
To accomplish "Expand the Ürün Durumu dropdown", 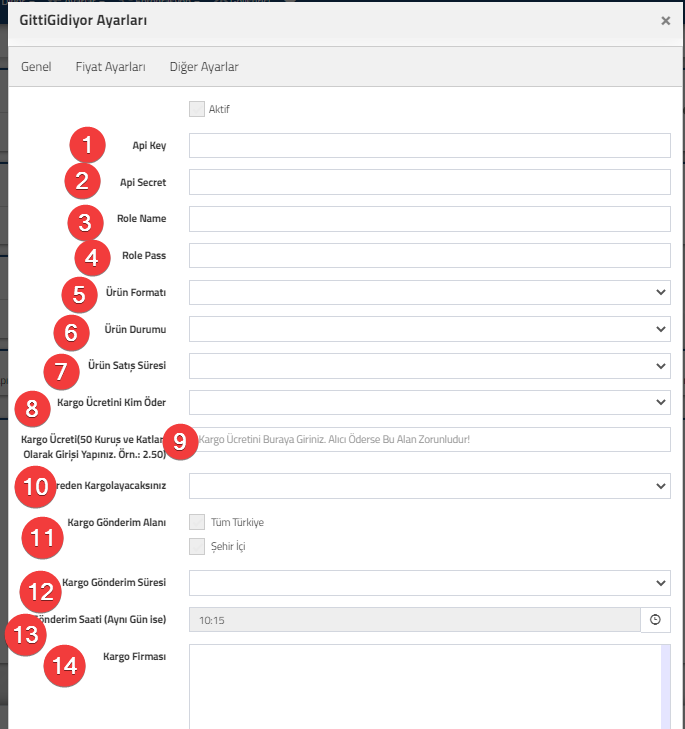I will coord(430,329).
